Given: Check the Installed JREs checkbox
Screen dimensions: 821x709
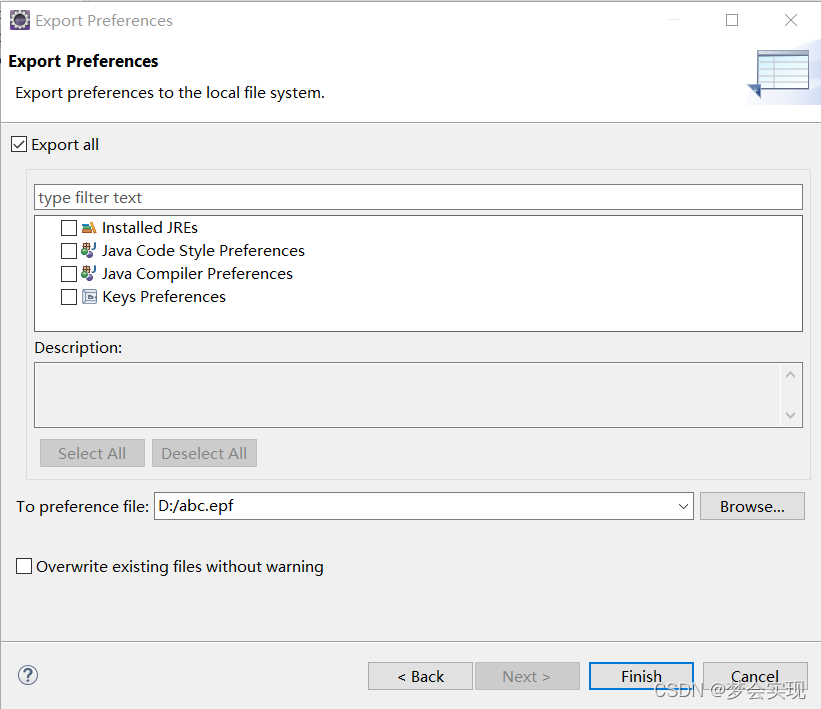Looking at the screenshot, I should tap(69, 228).
